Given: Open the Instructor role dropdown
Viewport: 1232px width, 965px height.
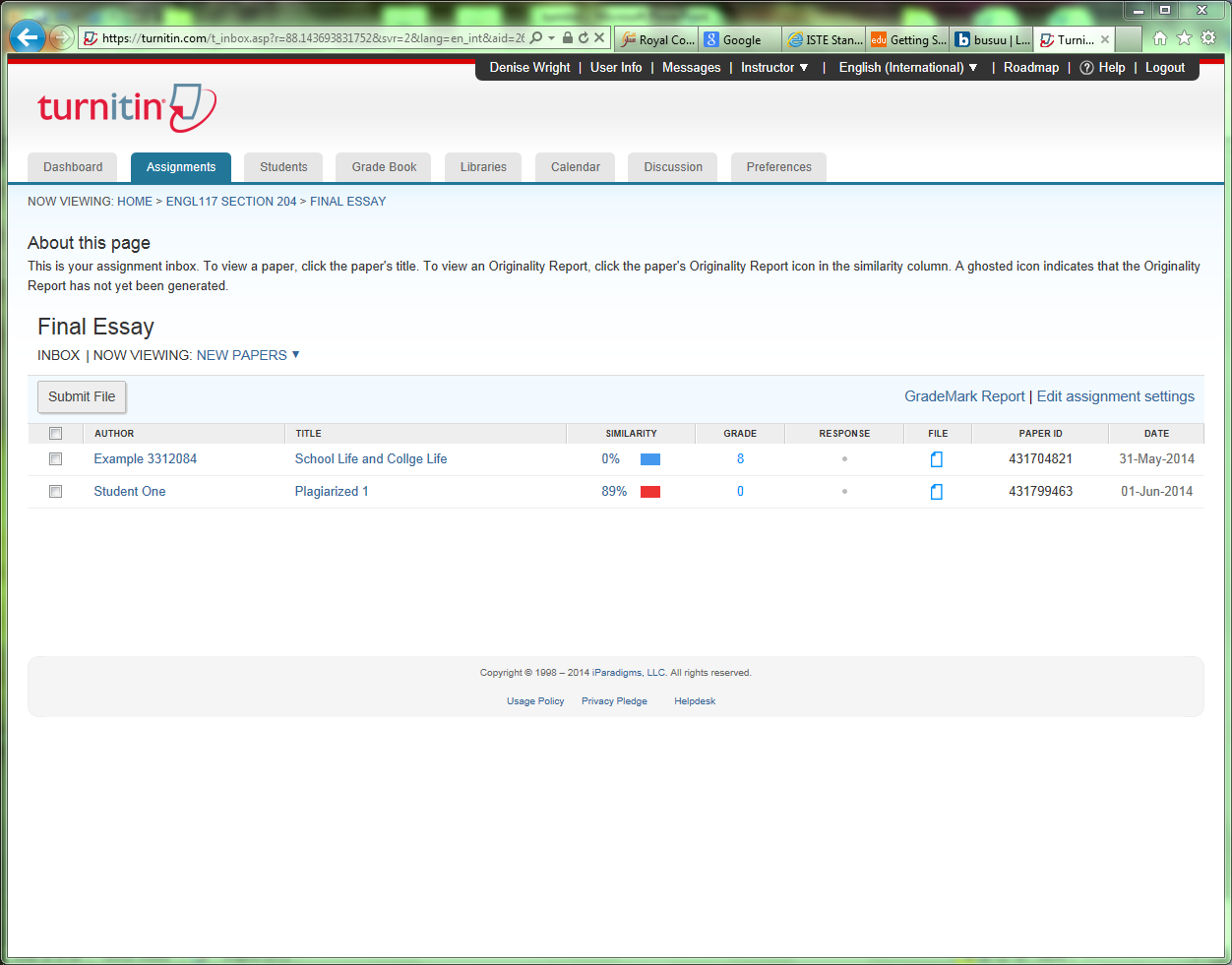Looking at the screenshot, I should coord(774,68).
